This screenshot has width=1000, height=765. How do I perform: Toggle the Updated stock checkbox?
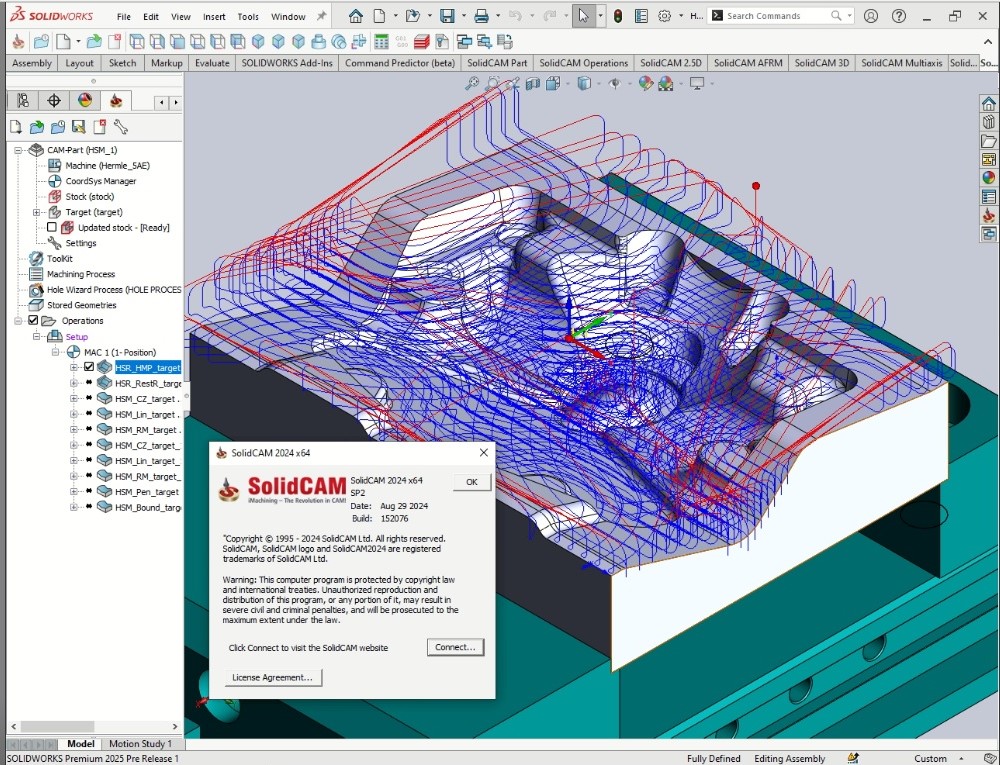(x=52, y=228)
